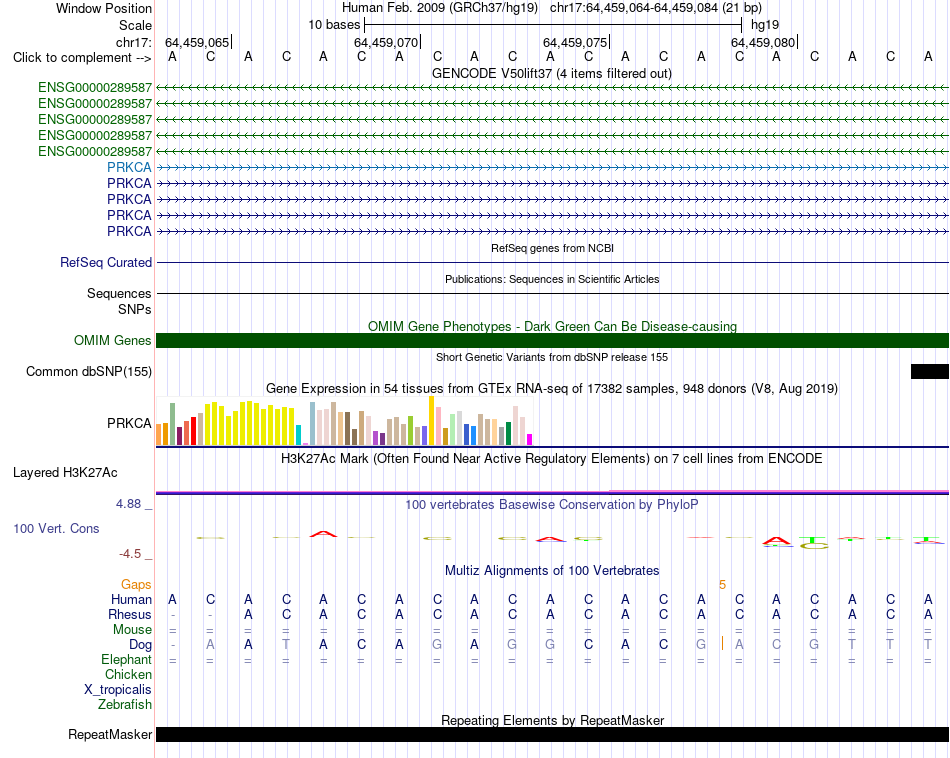Image resolution: width=950 pixels, height=758 pixels.
Task: Click the cyan GTEx expression bar
Action: pyautogui.click(x=298, y=435)
